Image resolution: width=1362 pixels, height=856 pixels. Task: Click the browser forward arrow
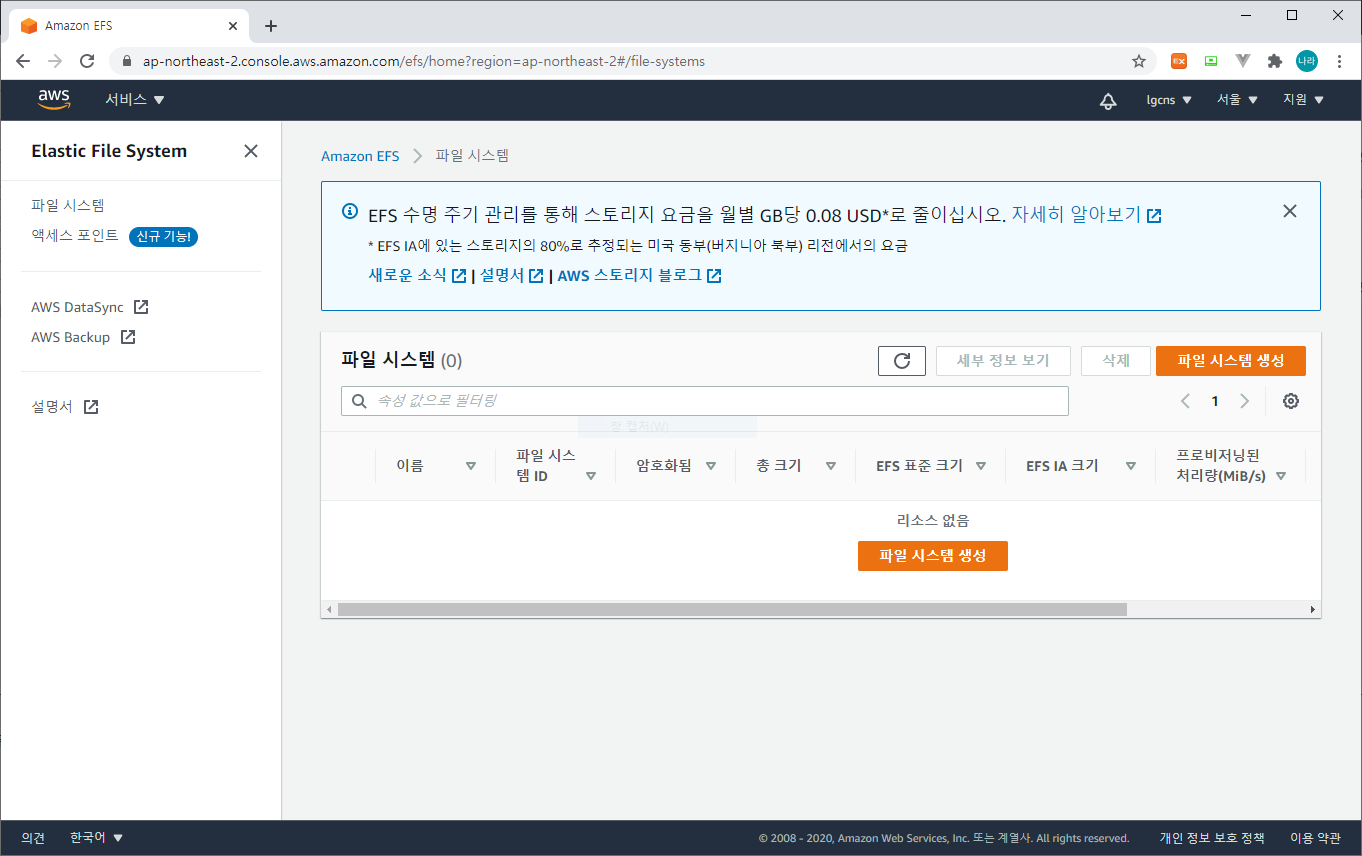point(55,61)
